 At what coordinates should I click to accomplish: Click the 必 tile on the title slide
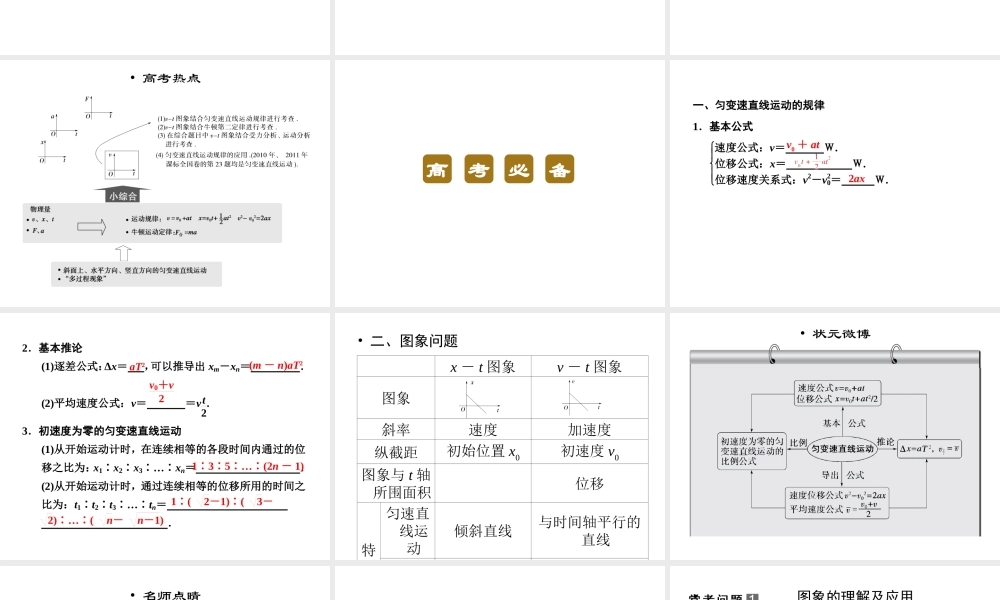tap(518, 169)
